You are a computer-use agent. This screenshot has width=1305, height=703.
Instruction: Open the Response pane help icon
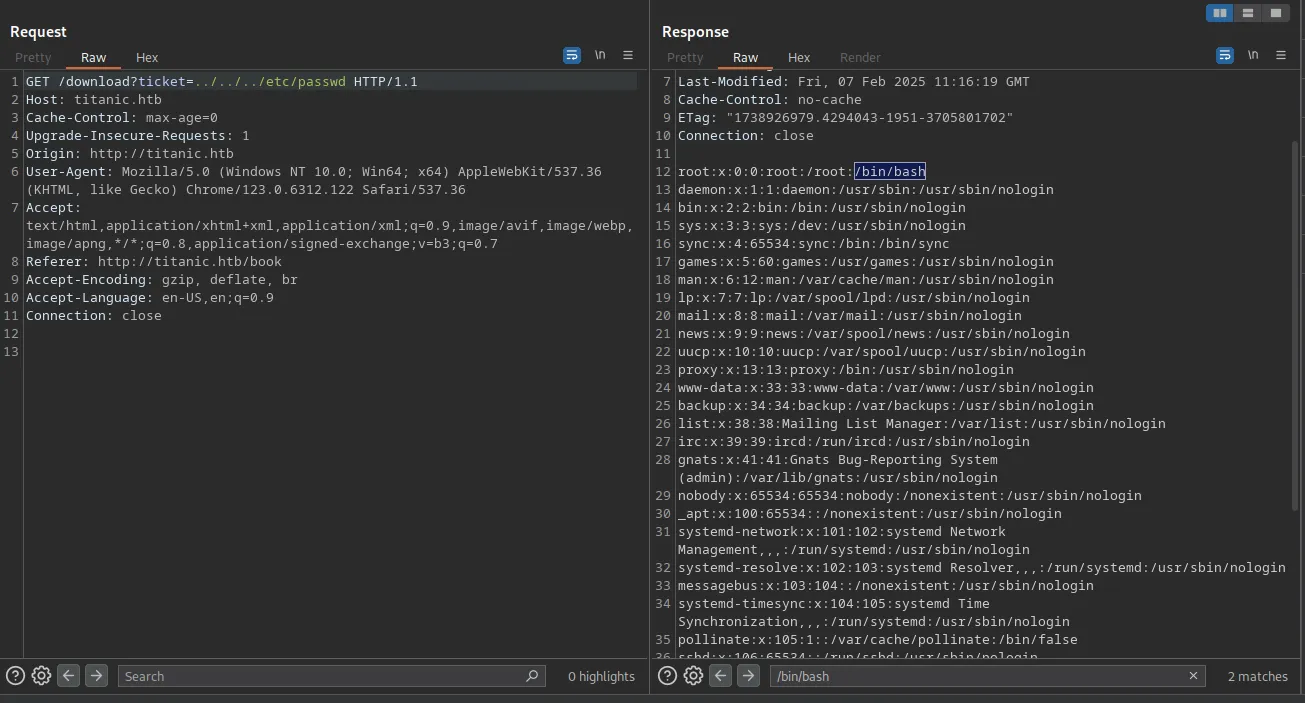pyautogui.click(x=667, y=676)
